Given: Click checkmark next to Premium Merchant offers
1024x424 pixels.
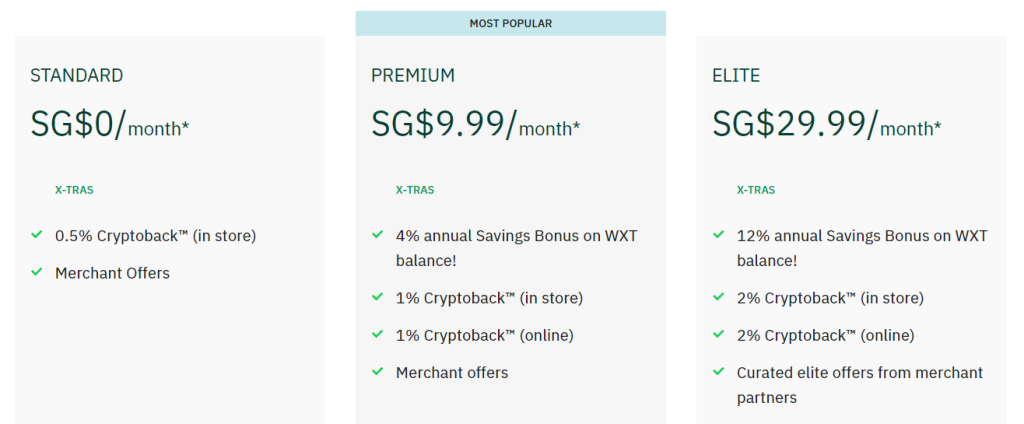Looking at the screenshot, I should pyautogui.click(x=377, y=371).
